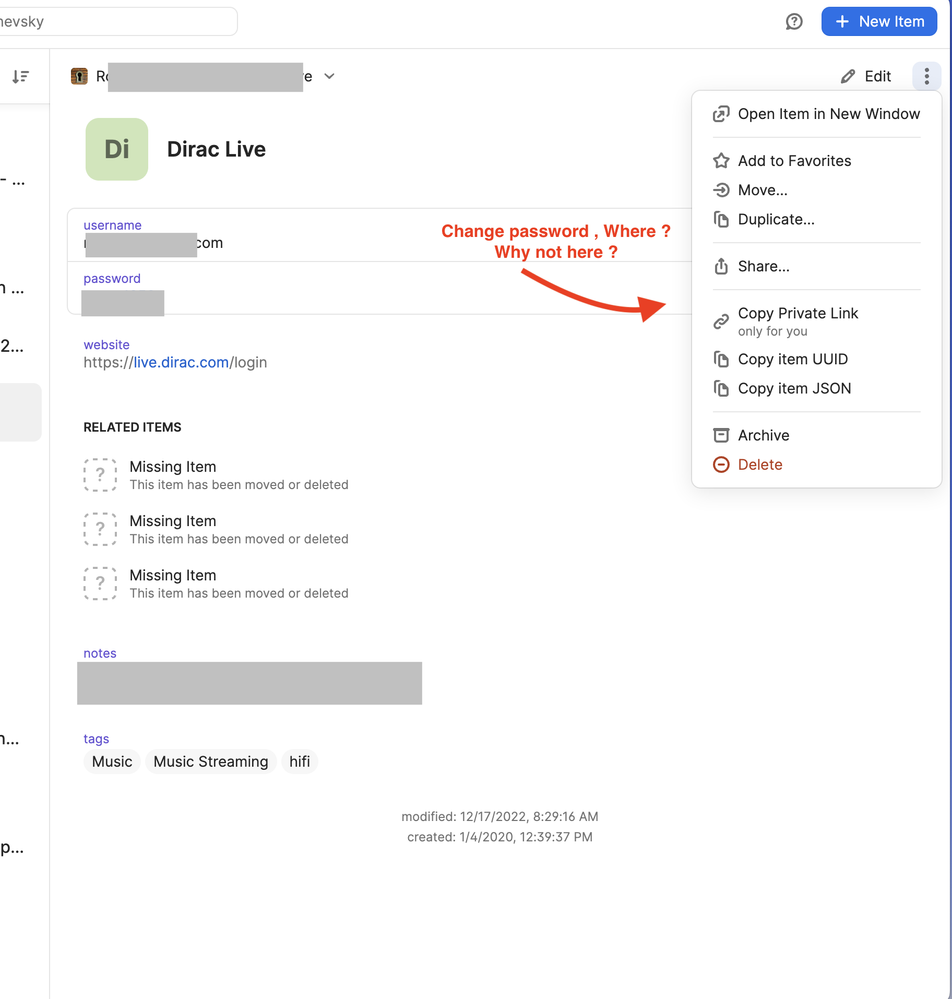Choose Copy item JSON
The width and height of the screenshot is (952, 999).
pyautogui.click(x=794, y=388)
